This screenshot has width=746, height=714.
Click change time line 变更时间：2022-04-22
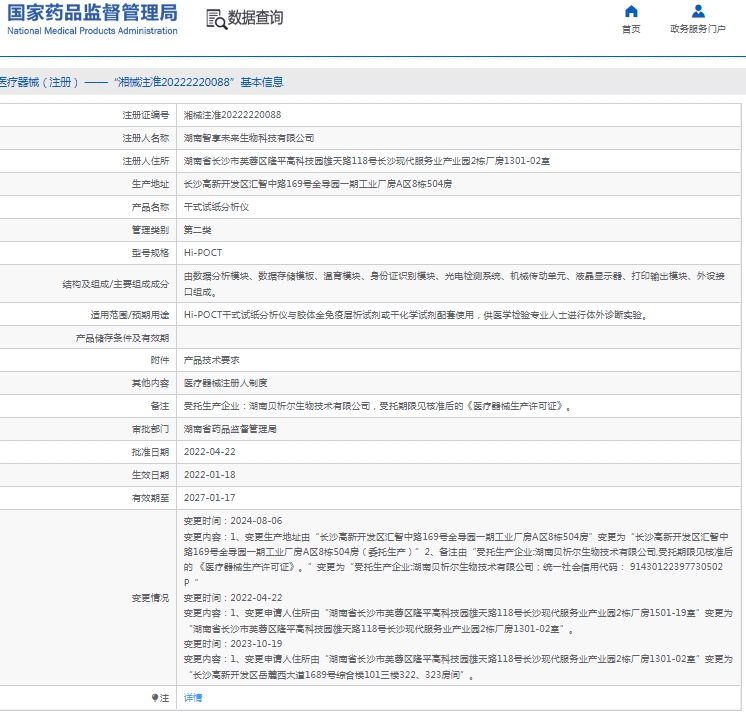click(233, 598)
